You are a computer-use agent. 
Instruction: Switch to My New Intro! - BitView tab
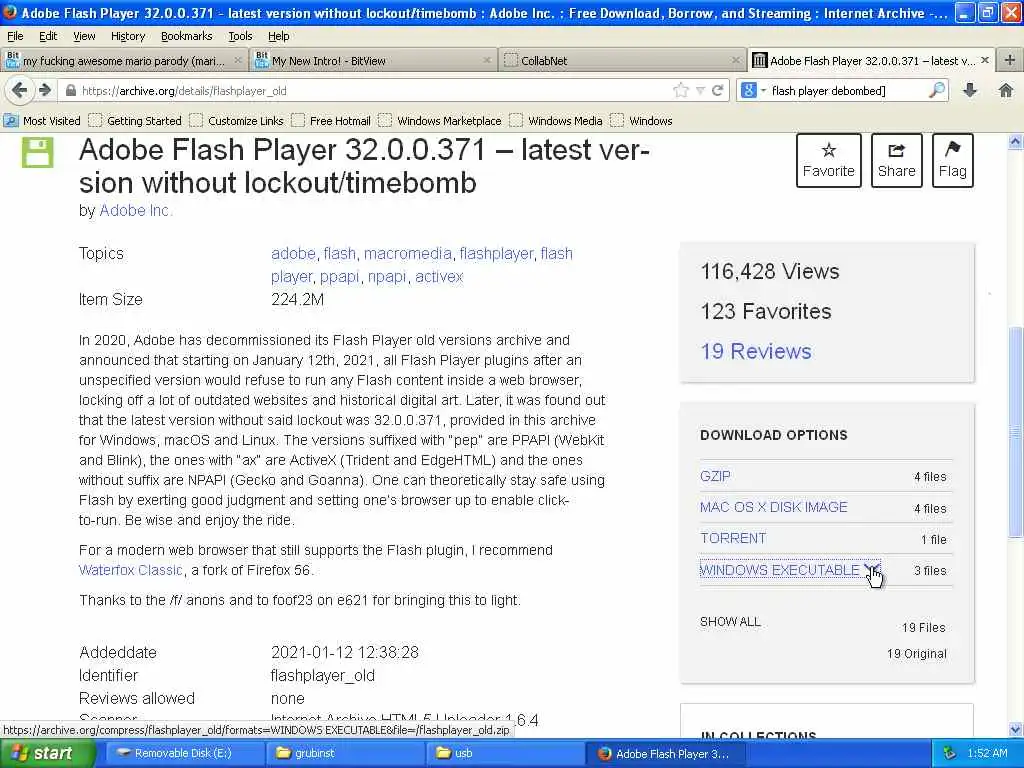373,60
